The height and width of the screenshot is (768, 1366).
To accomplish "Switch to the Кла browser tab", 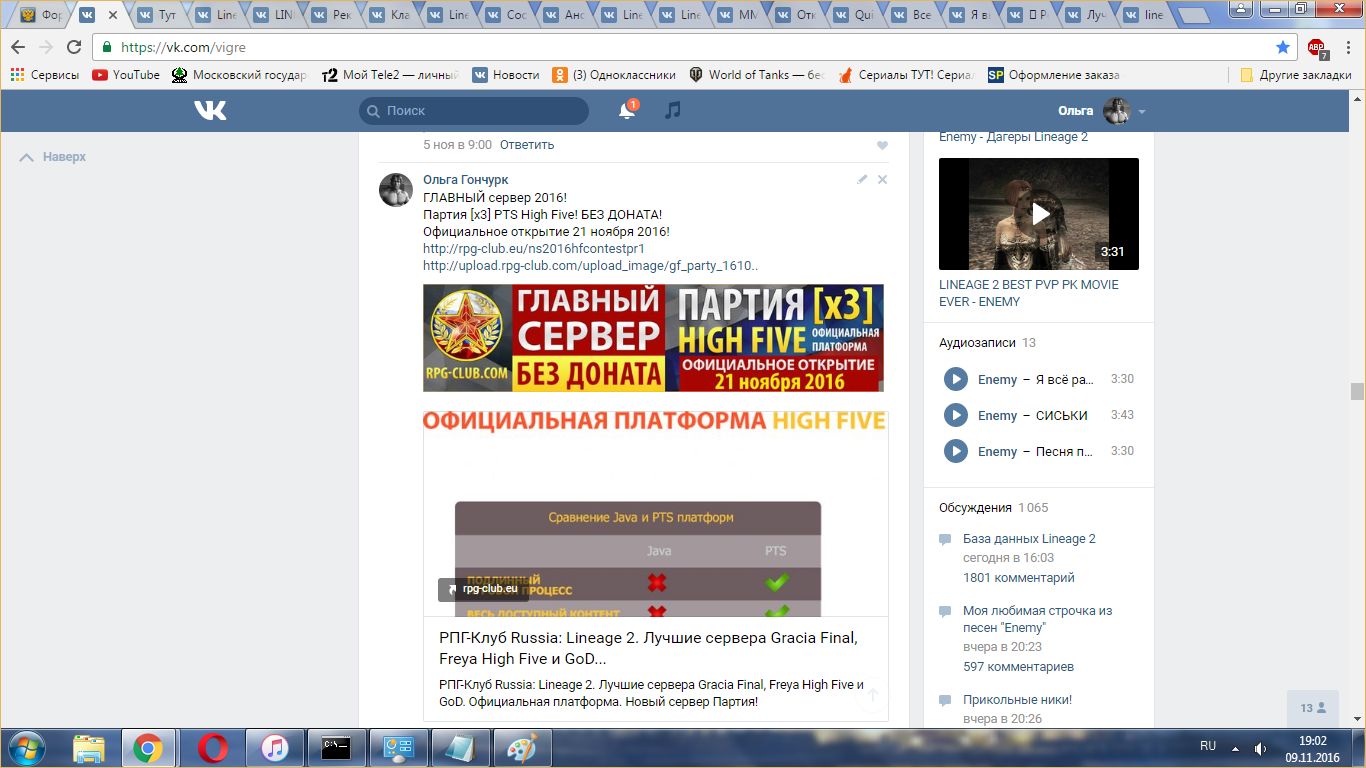I will pos(390,15).
